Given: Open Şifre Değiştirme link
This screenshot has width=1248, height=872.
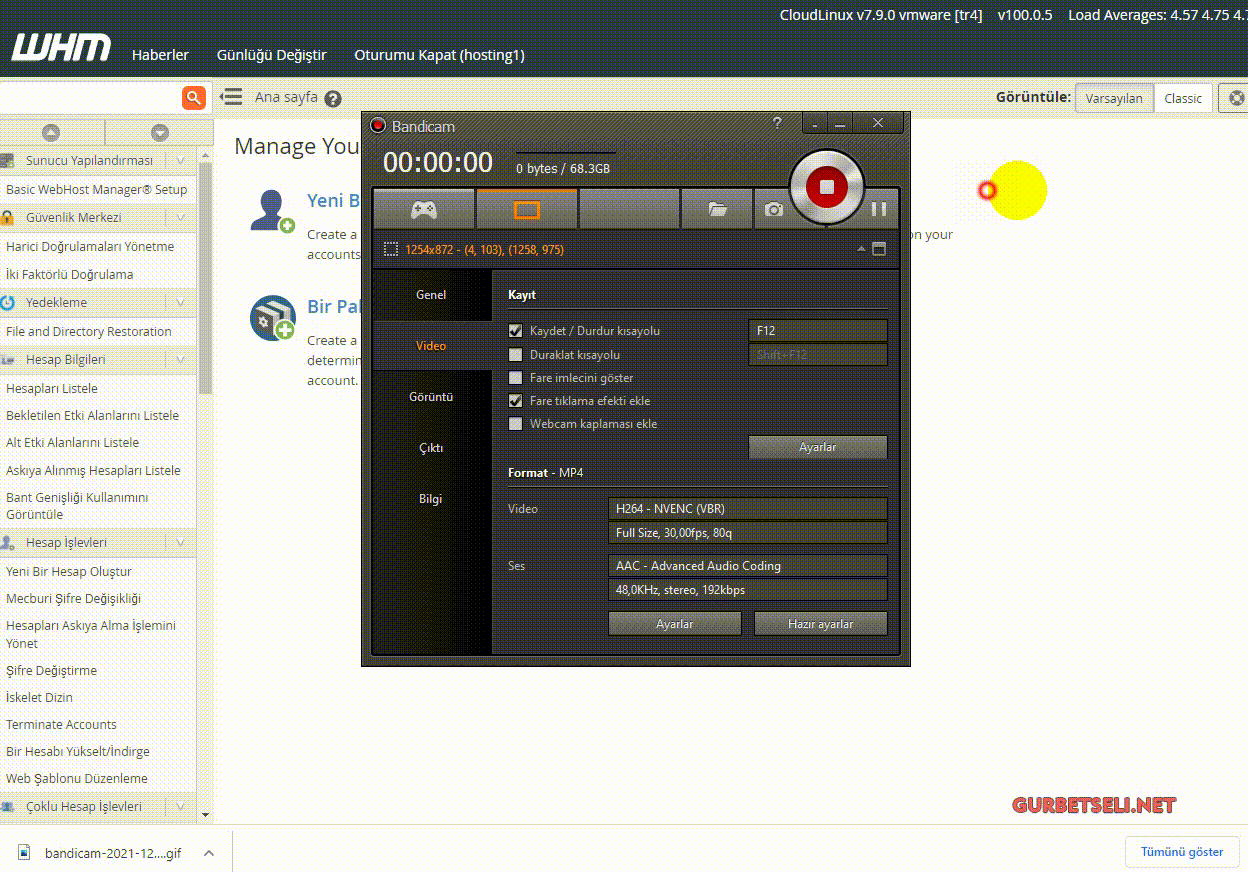Looking at the screenshot, I should point(52,670).
